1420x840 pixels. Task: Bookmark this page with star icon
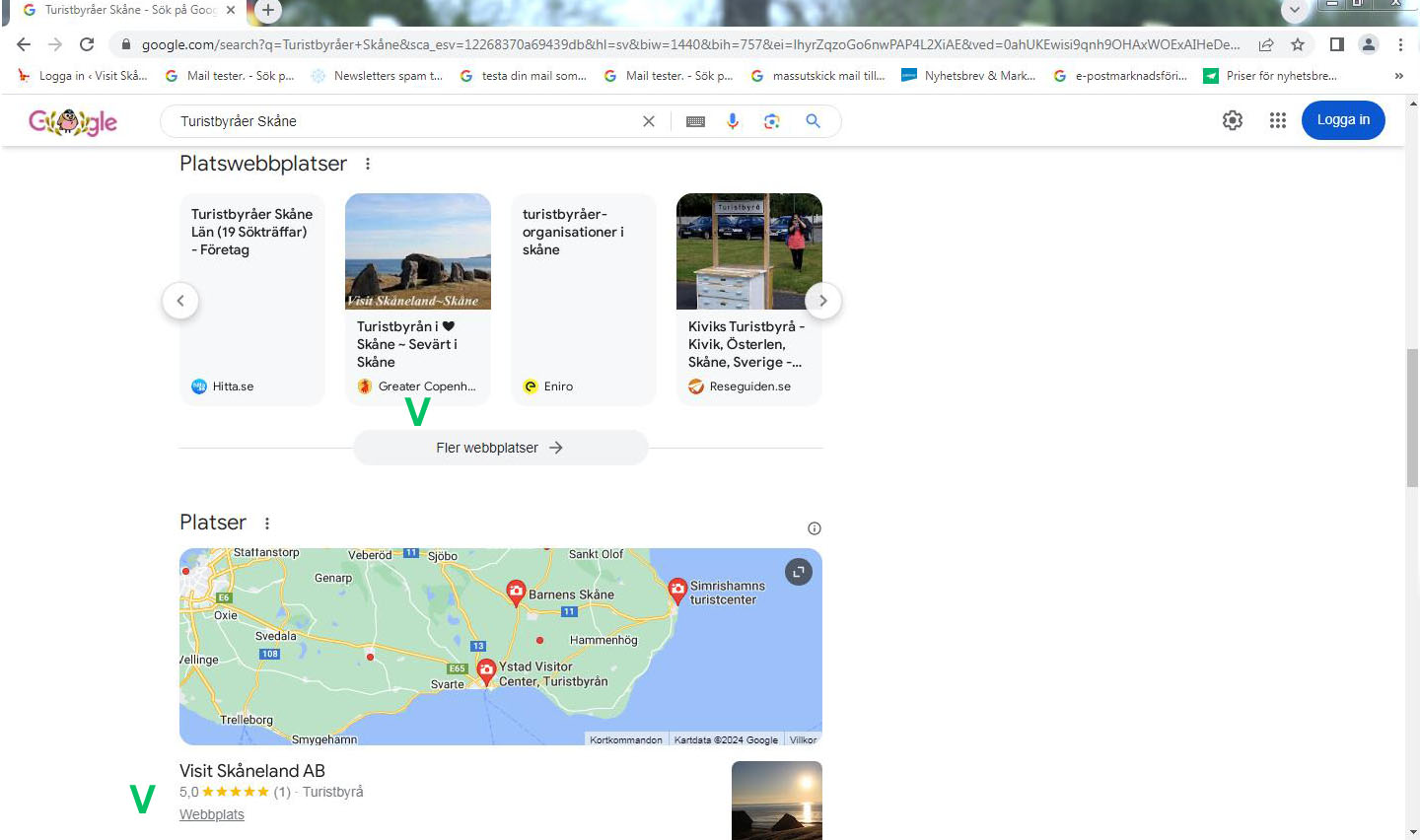tap(1298, 44)
